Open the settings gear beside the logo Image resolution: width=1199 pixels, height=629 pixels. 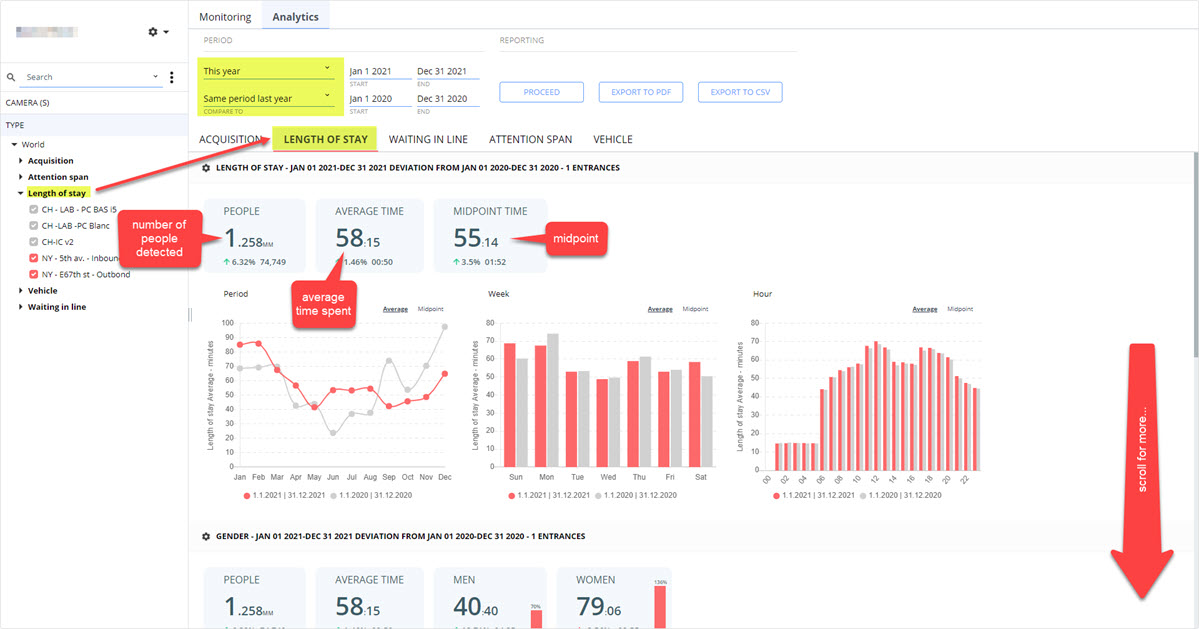tap(153, 32)
